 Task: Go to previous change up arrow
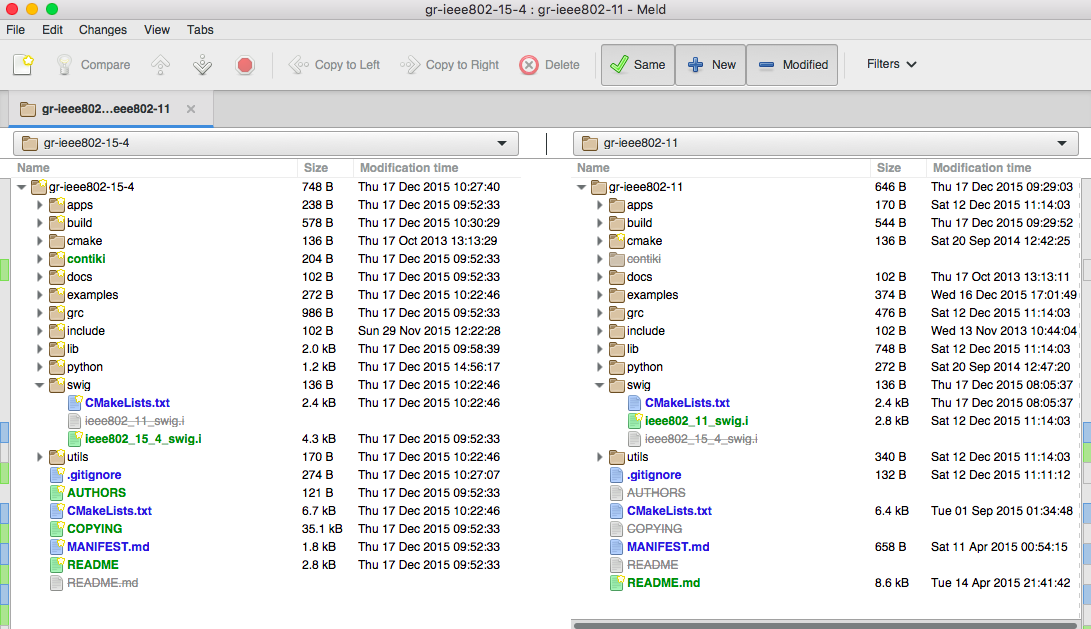click(160, 65)
